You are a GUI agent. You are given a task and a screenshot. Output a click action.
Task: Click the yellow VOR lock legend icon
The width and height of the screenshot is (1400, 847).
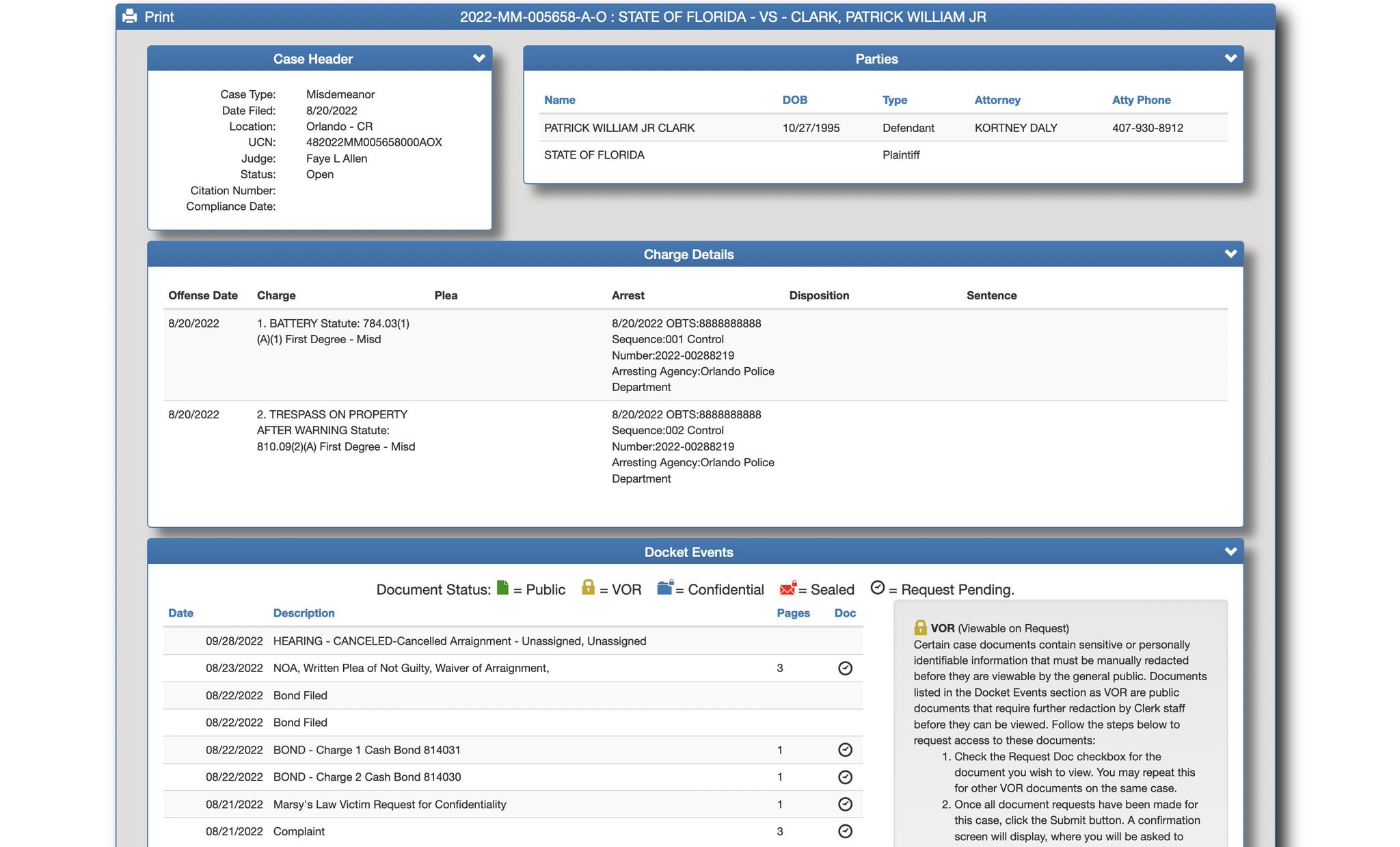pyautogui.click(x=588, y=588)
